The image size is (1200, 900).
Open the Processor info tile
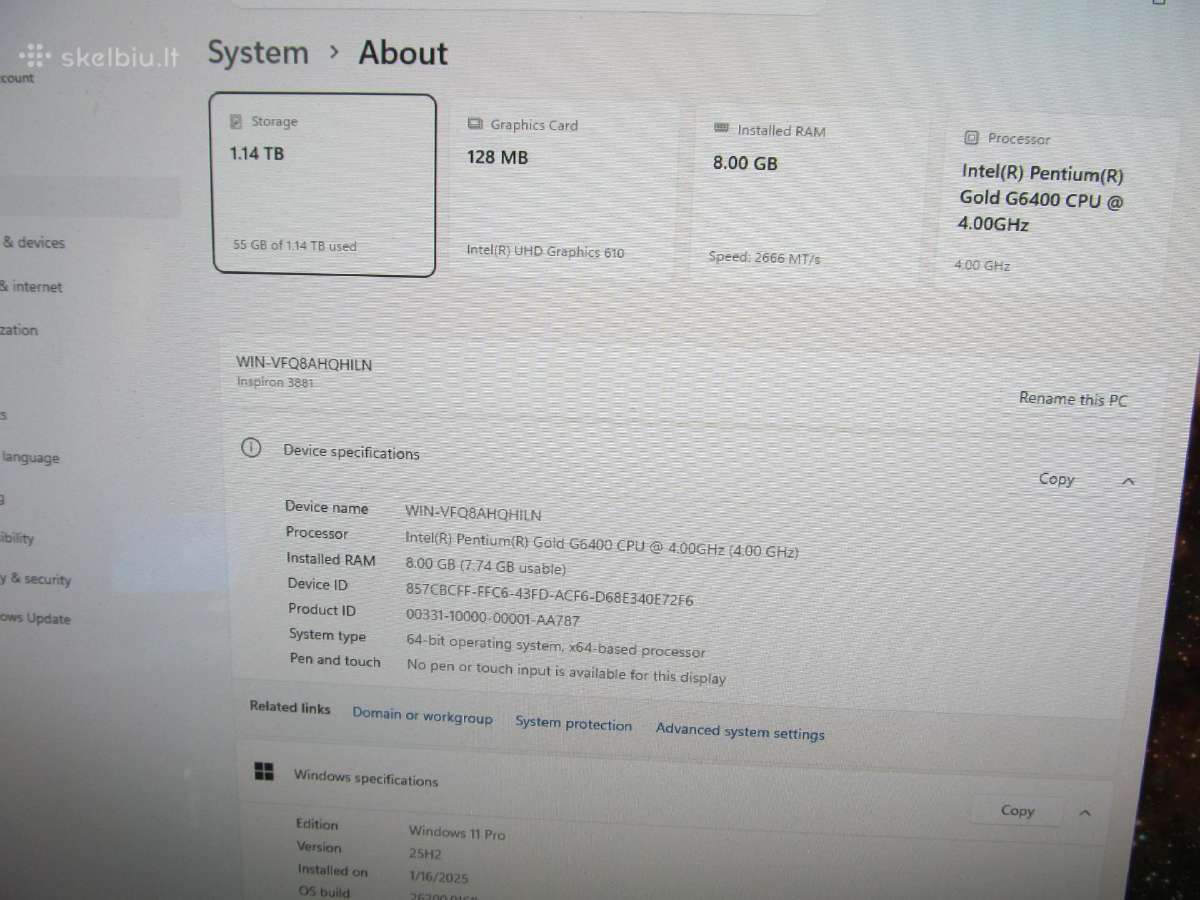1055,204
